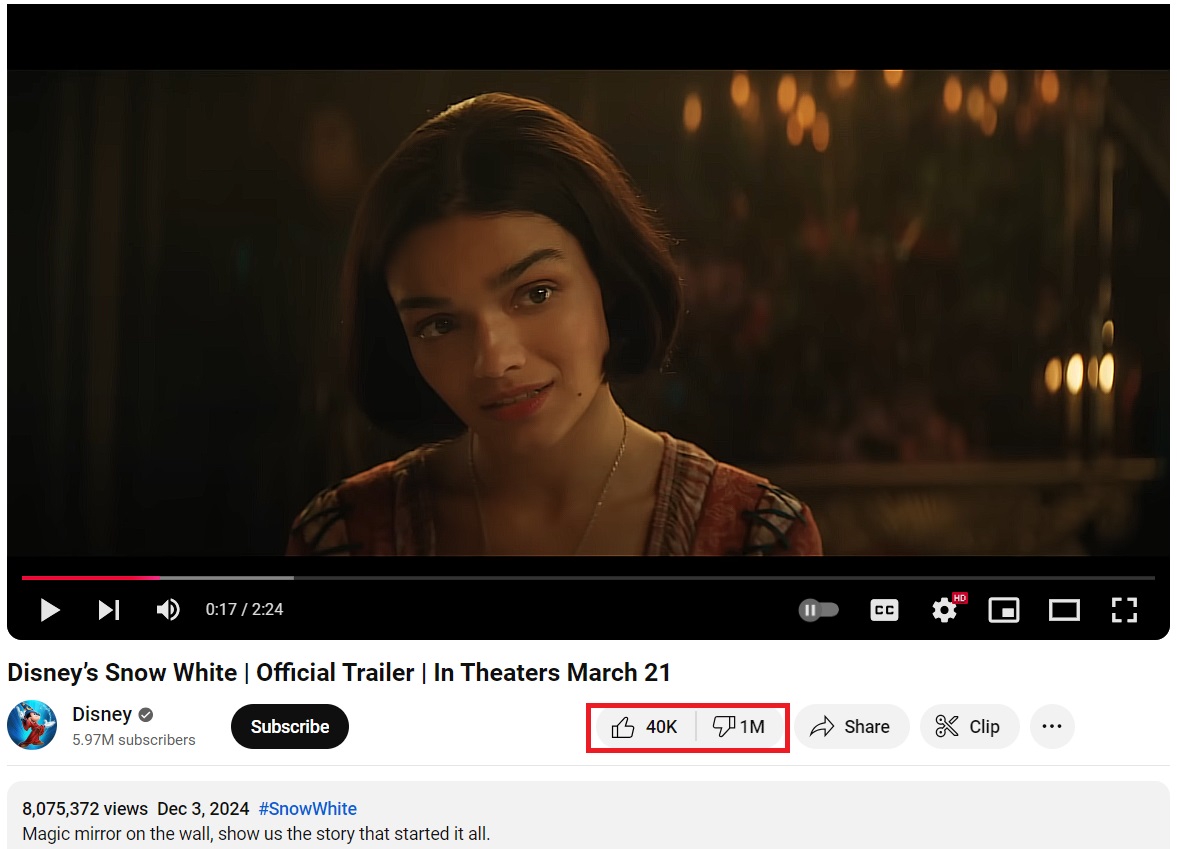Play the Snow White trailer video
The image size is (1177, 849).
click(x=50, y=610)
